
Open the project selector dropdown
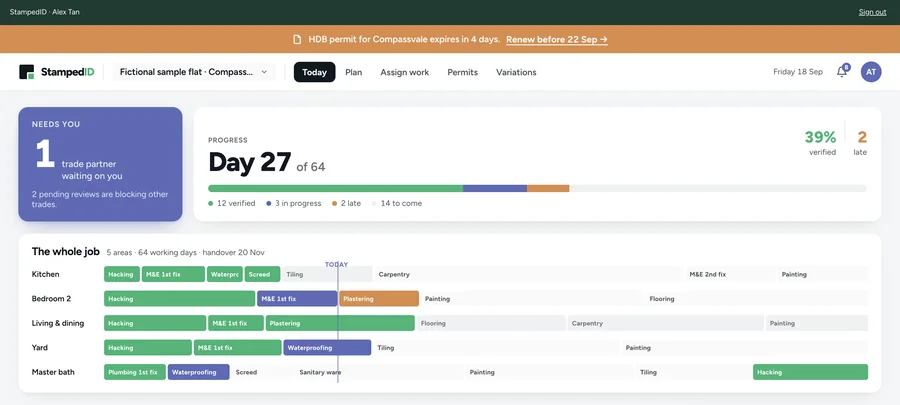[194, 72]
